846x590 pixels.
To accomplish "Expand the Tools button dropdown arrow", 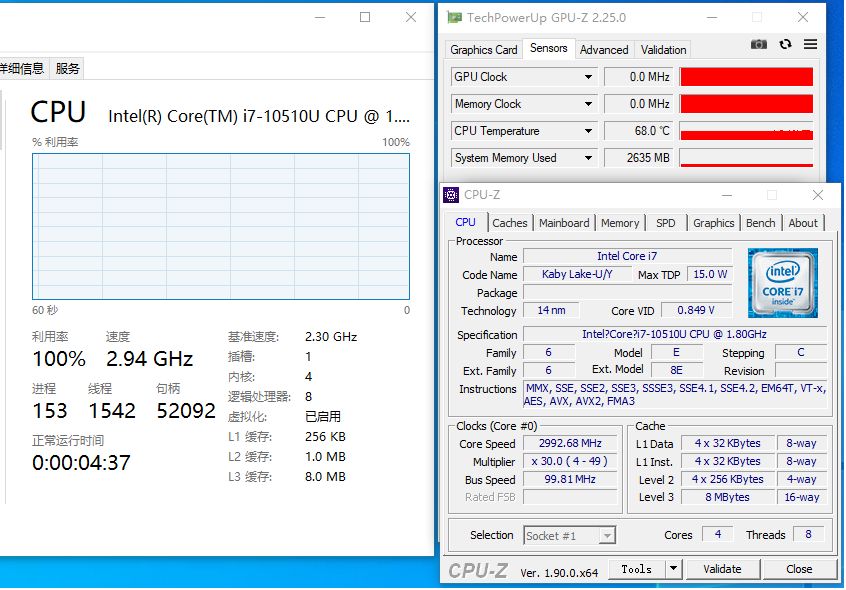I will pos(673,568).
